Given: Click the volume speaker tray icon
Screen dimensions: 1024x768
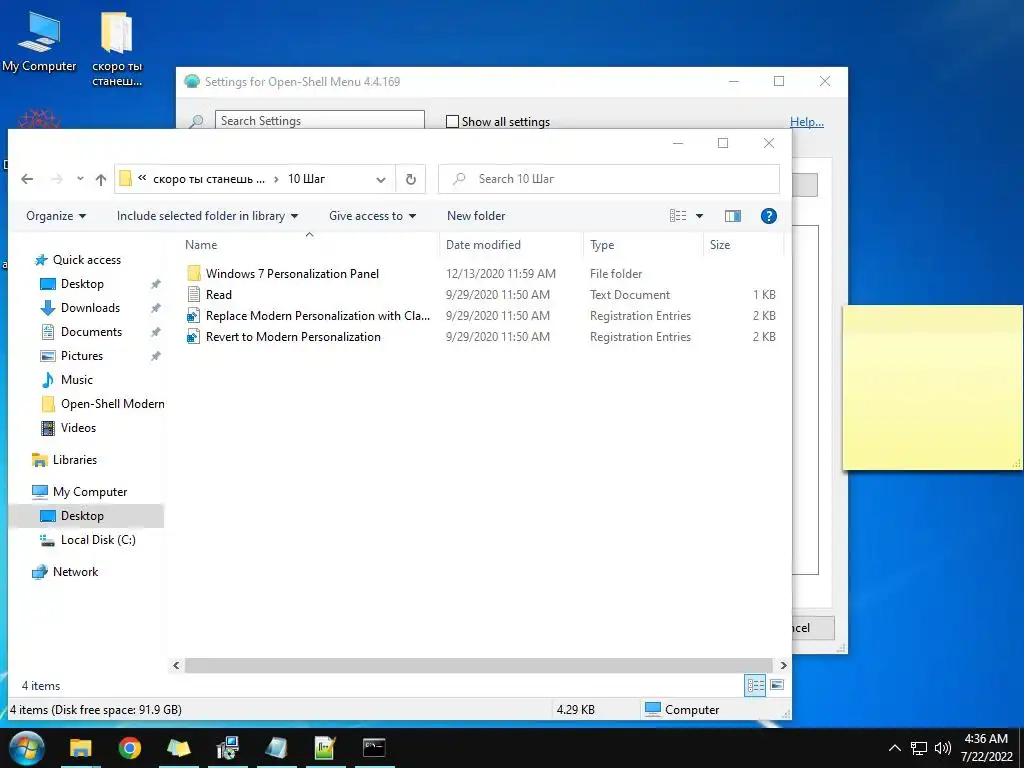Looking at the screenshot, I should pos(942,748).
